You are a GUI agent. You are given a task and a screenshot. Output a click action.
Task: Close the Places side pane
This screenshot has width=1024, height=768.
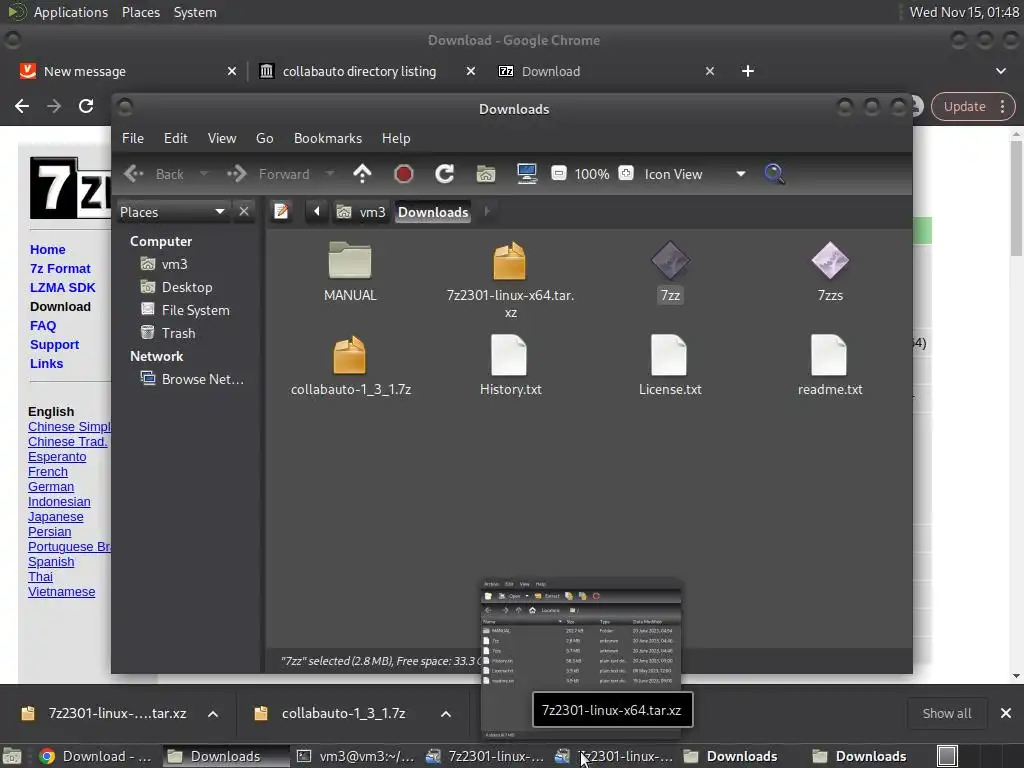tap(244, 212)
